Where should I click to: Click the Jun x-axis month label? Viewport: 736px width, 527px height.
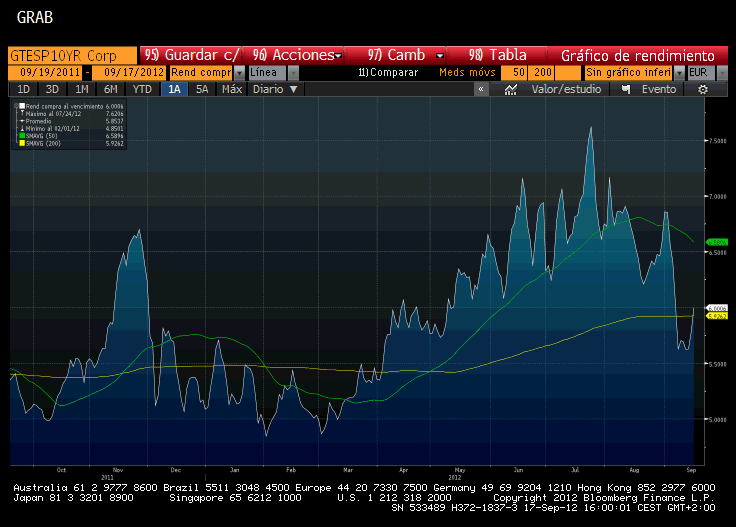(518, 470)
